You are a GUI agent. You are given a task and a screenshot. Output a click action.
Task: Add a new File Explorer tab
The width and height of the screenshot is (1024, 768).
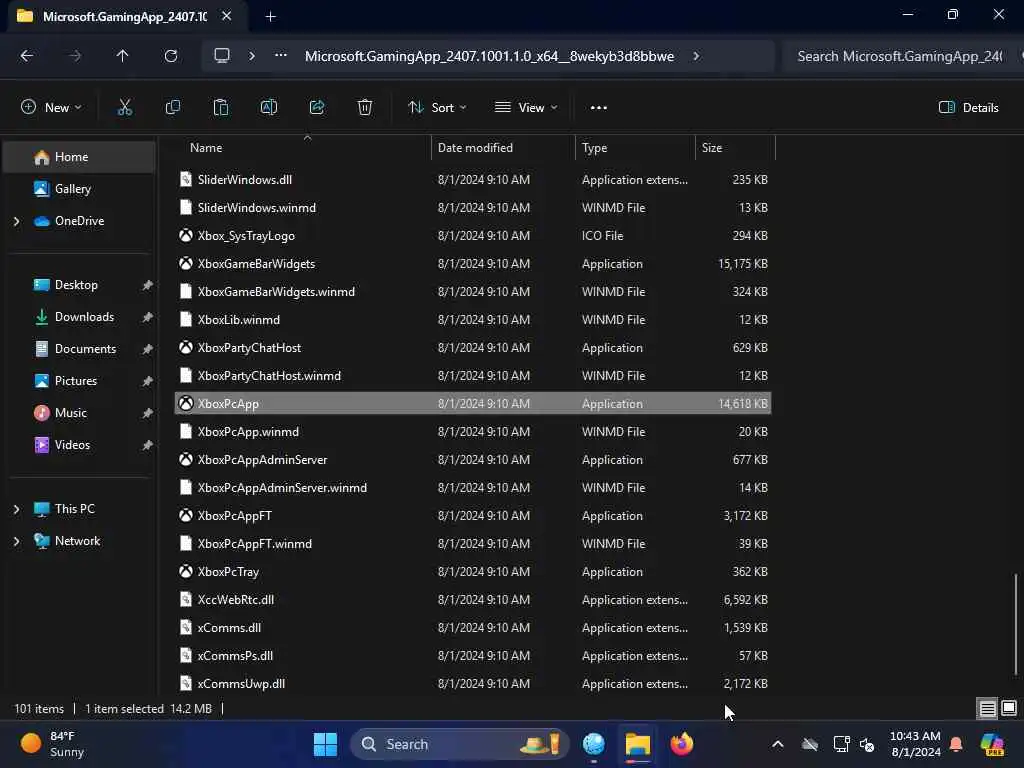(270, 16)
